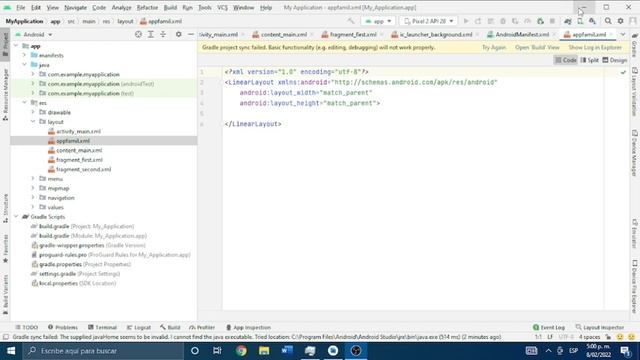Open the Emulator side panel
640x360 pixels.
coord(635,234)
